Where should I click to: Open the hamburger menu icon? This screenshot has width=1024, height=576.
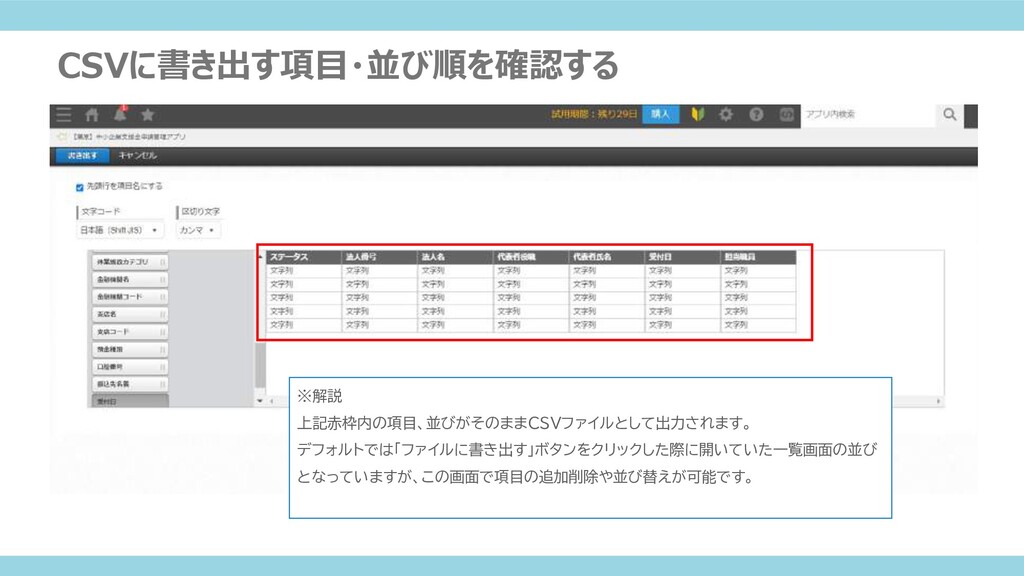click(x=63, y=115)
